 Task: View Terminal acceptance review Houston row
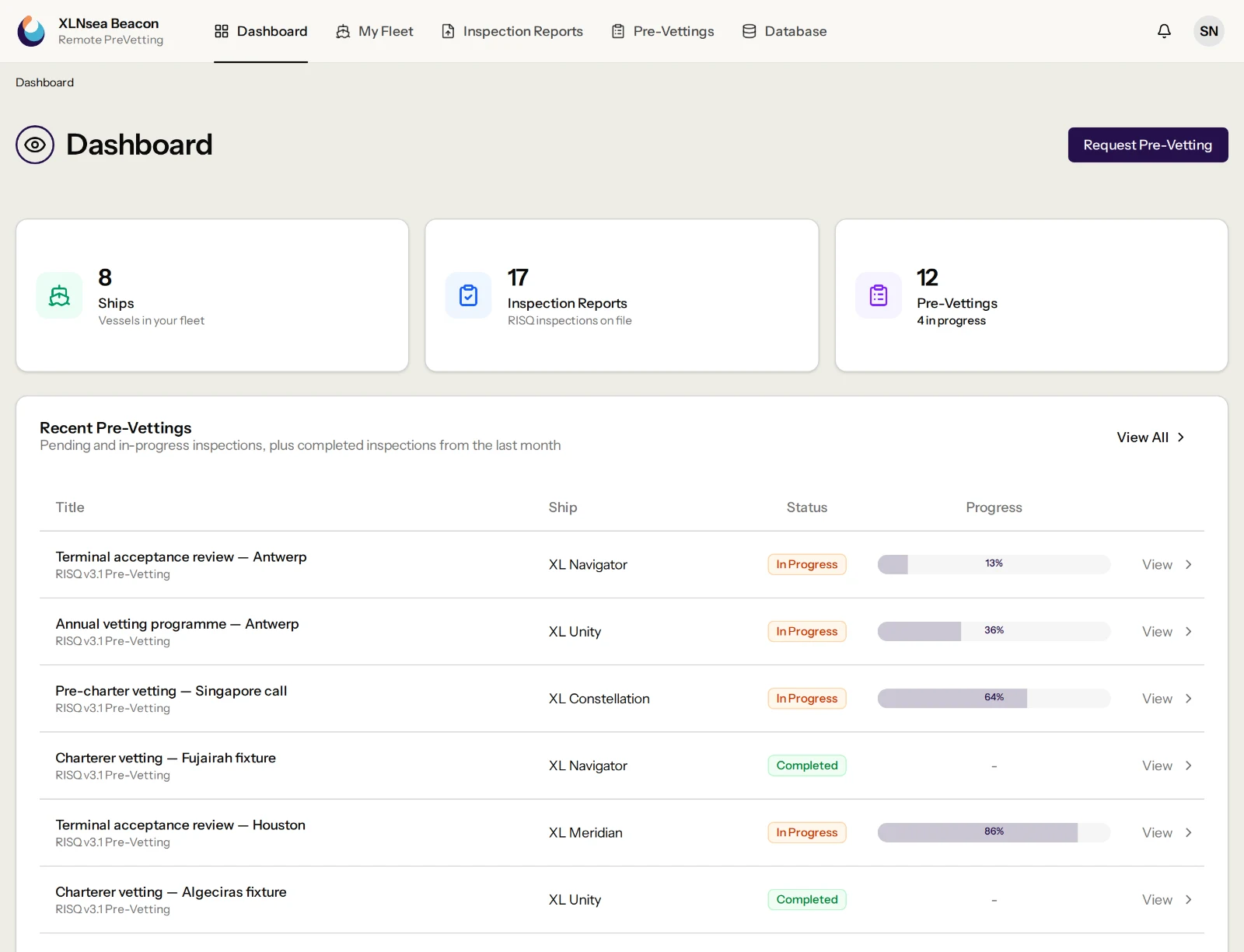(1157, 832)
